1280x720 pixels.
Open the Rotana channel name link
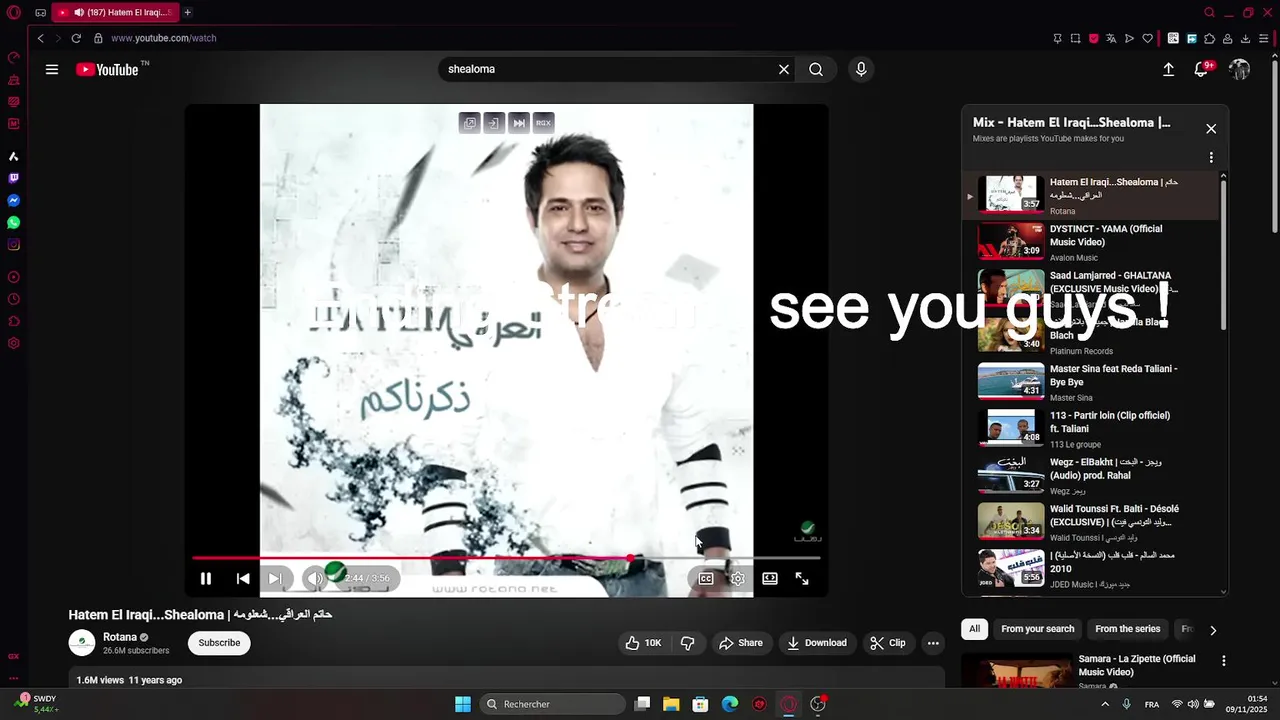click(x=120, y=637)
